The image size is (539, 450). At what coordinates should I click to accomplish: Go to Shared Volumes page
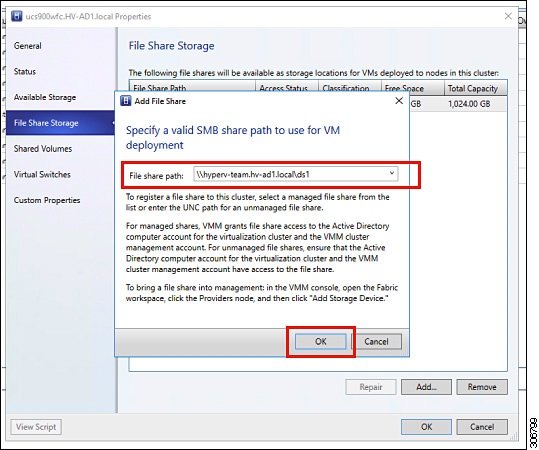coord(43,149)
